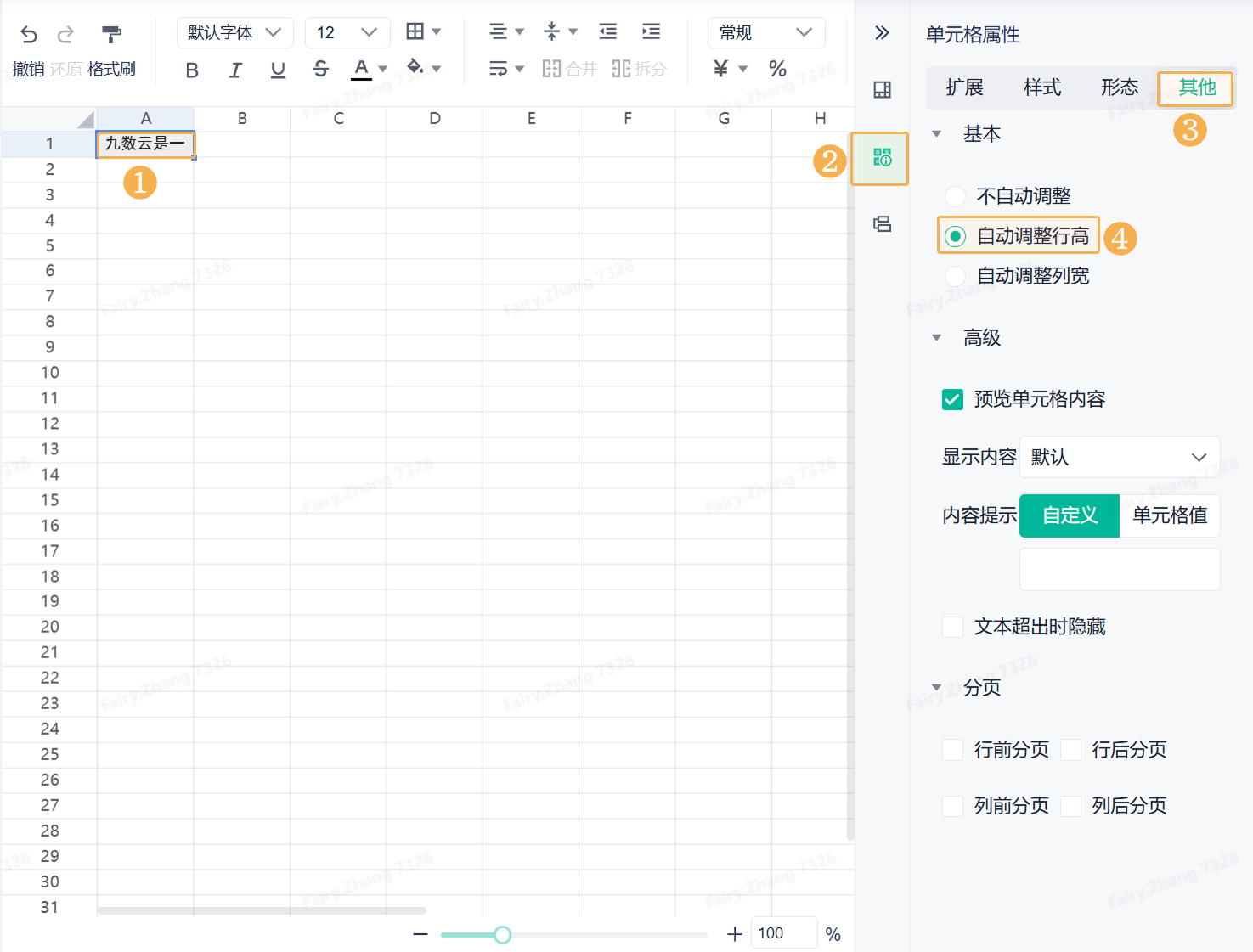
Task: Select row header 20
Action: click(49, 627)
